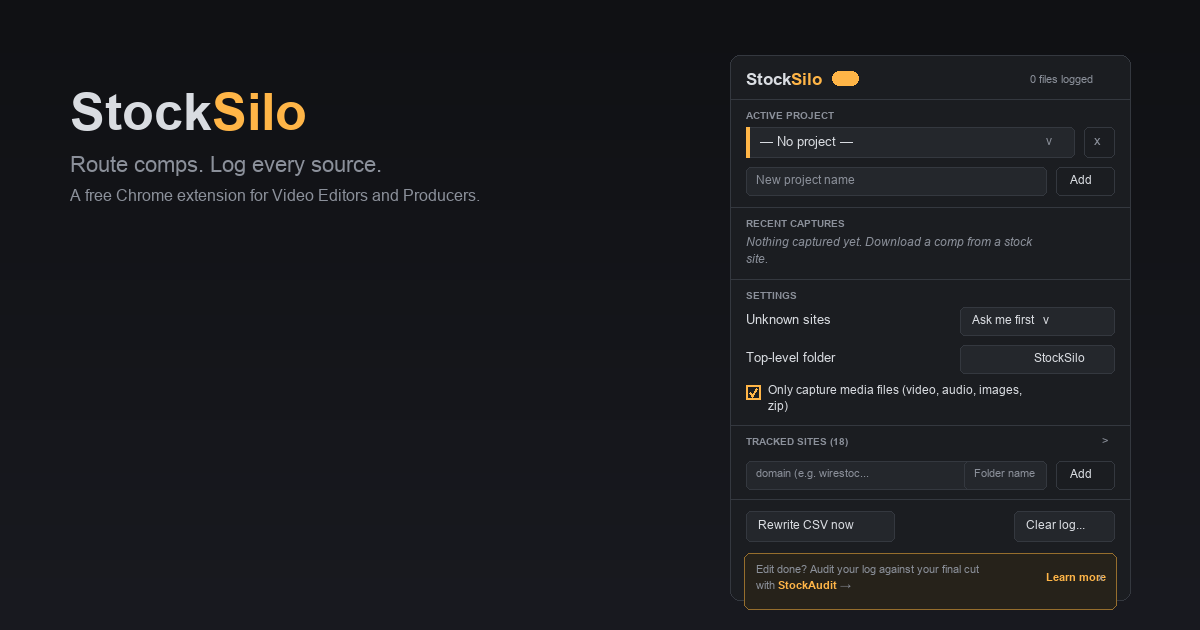Add new project with Add button
1200x630 pixels.
click(1085, 181)
